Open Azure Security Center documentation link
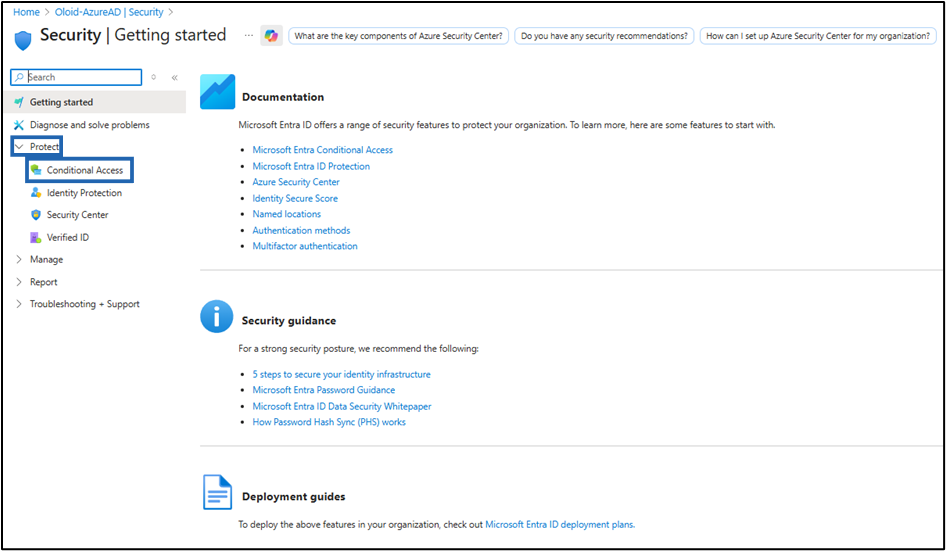The width and height of the screenshot is (946, 551). coord(296,182)
